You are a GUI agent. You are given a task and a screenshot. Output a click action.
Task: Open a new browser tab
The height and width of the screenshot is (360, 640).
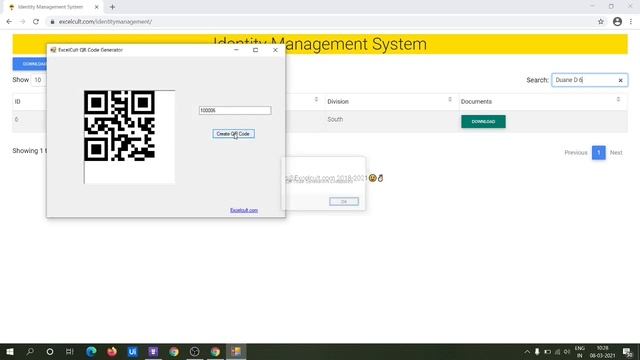click(112, 7)
